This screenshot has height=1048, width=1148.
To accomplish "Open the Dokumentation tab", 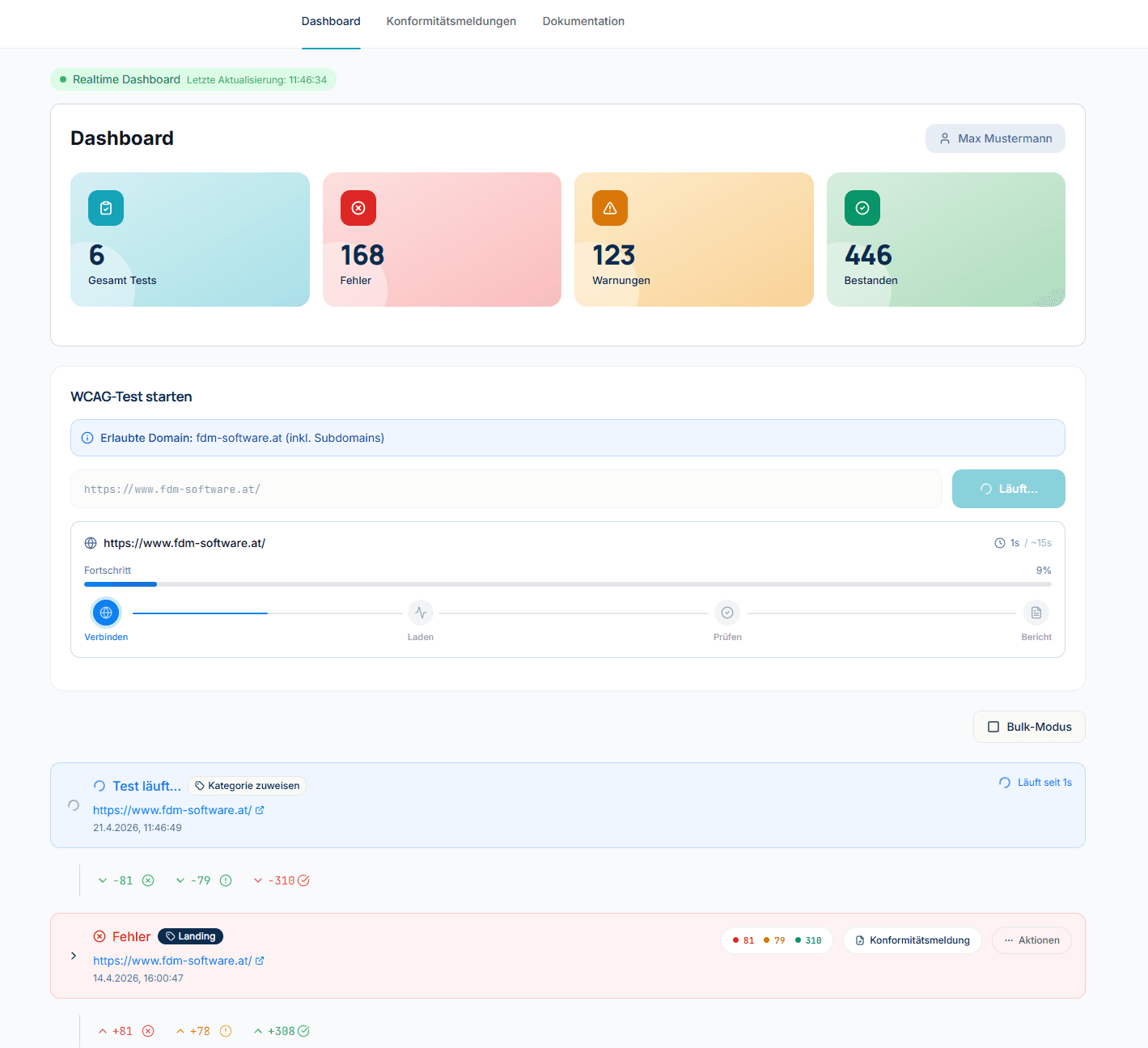I will click(583, 21).
